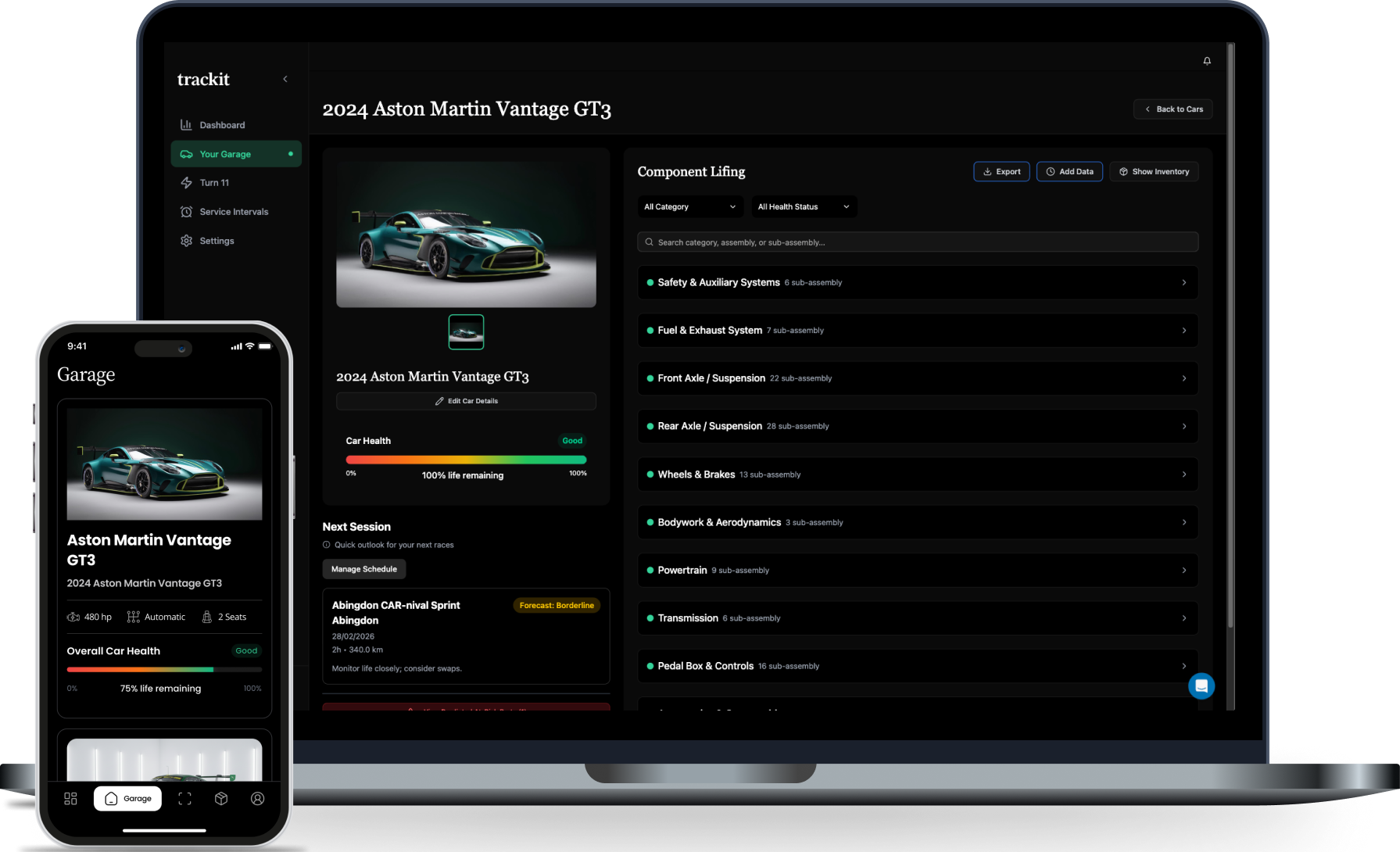Click the Car Health life remaining bar
This screenshot has width=1400, height=852.
466,460
